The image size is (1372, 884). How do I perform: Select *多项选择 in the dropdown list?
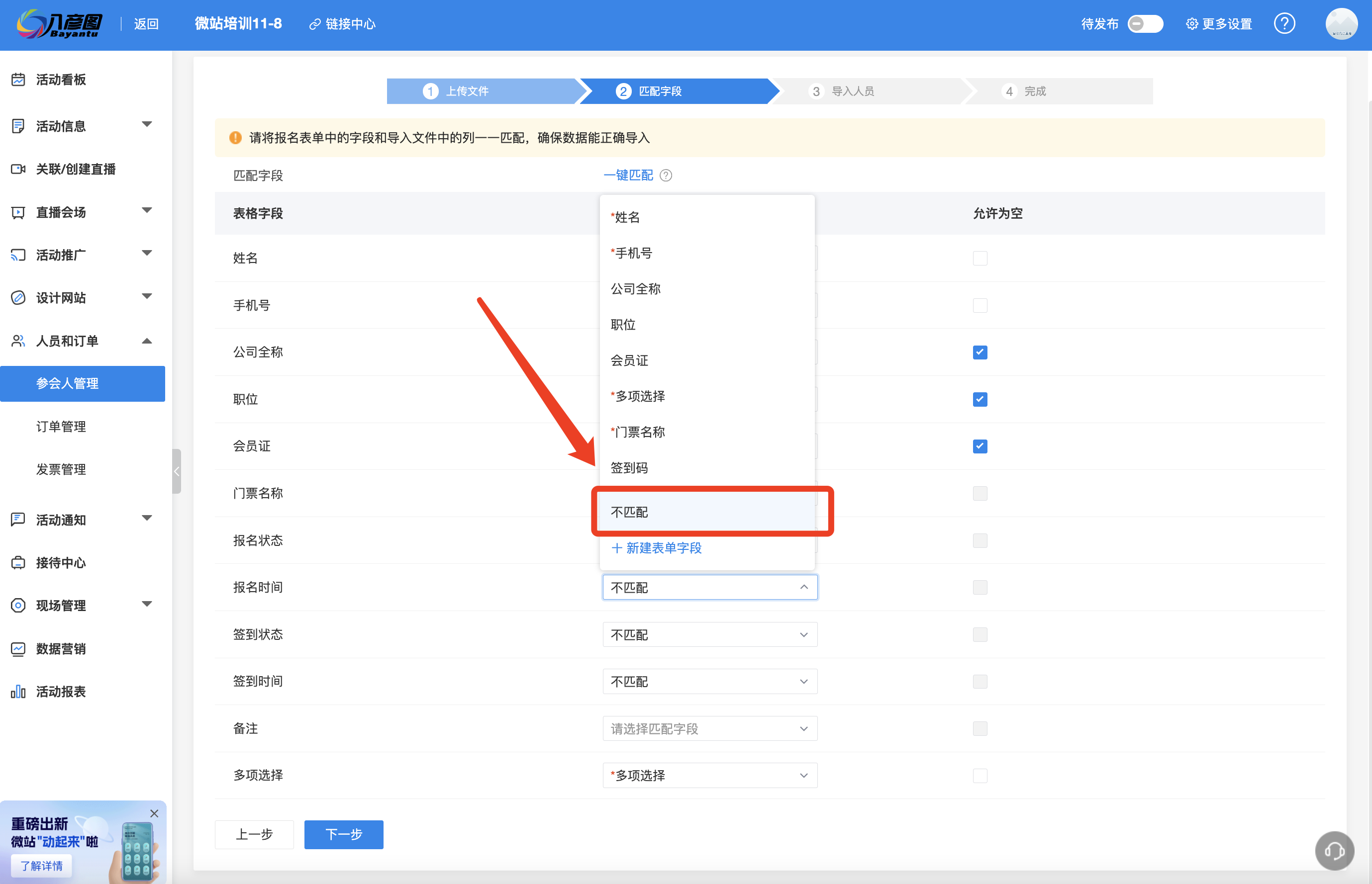pos(707,396)
